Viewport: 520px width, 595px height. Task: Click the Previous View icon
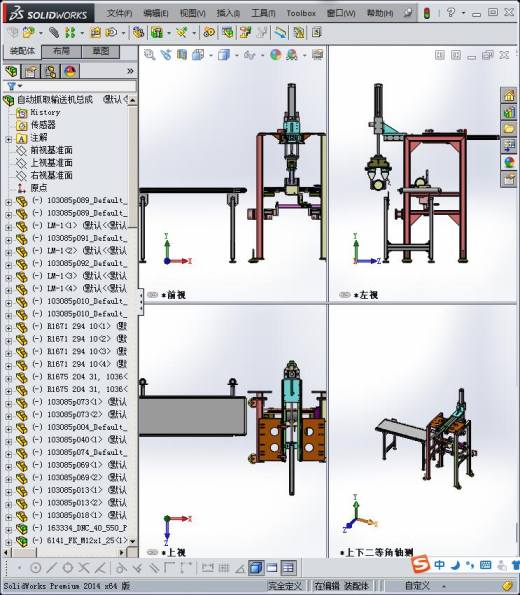point(166,55)
